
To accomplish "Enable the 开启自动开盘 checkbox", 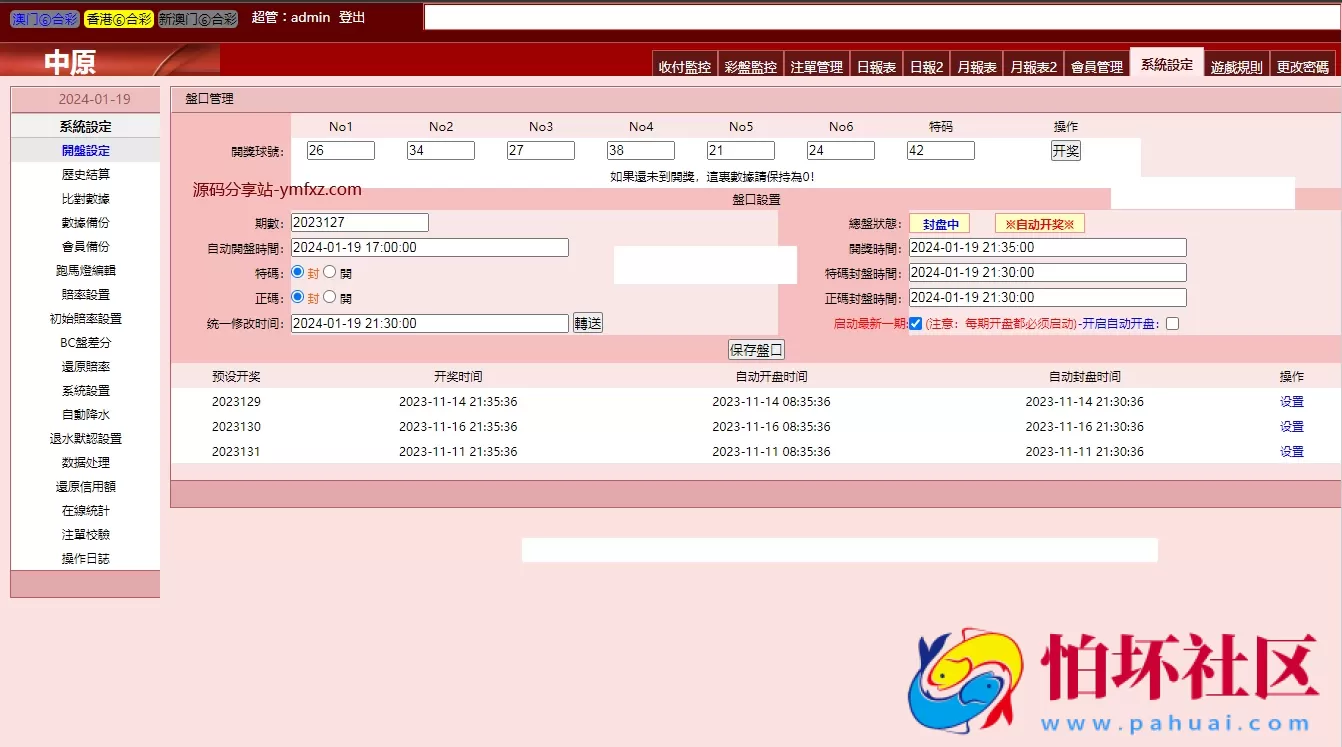I will click(x=1170, y=322).
